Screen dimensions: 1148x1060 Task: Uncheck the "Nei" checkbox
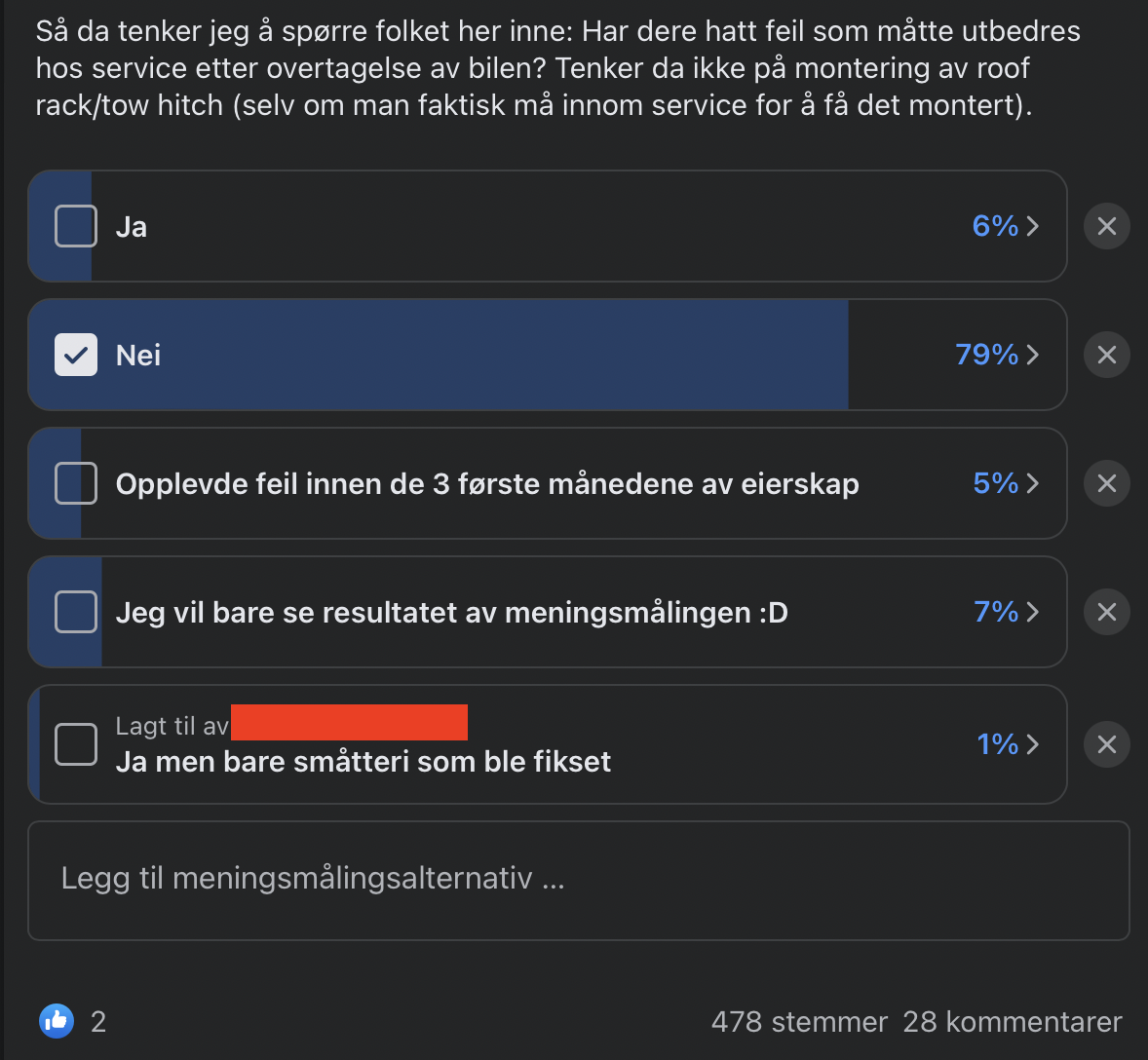click(76, 355)
